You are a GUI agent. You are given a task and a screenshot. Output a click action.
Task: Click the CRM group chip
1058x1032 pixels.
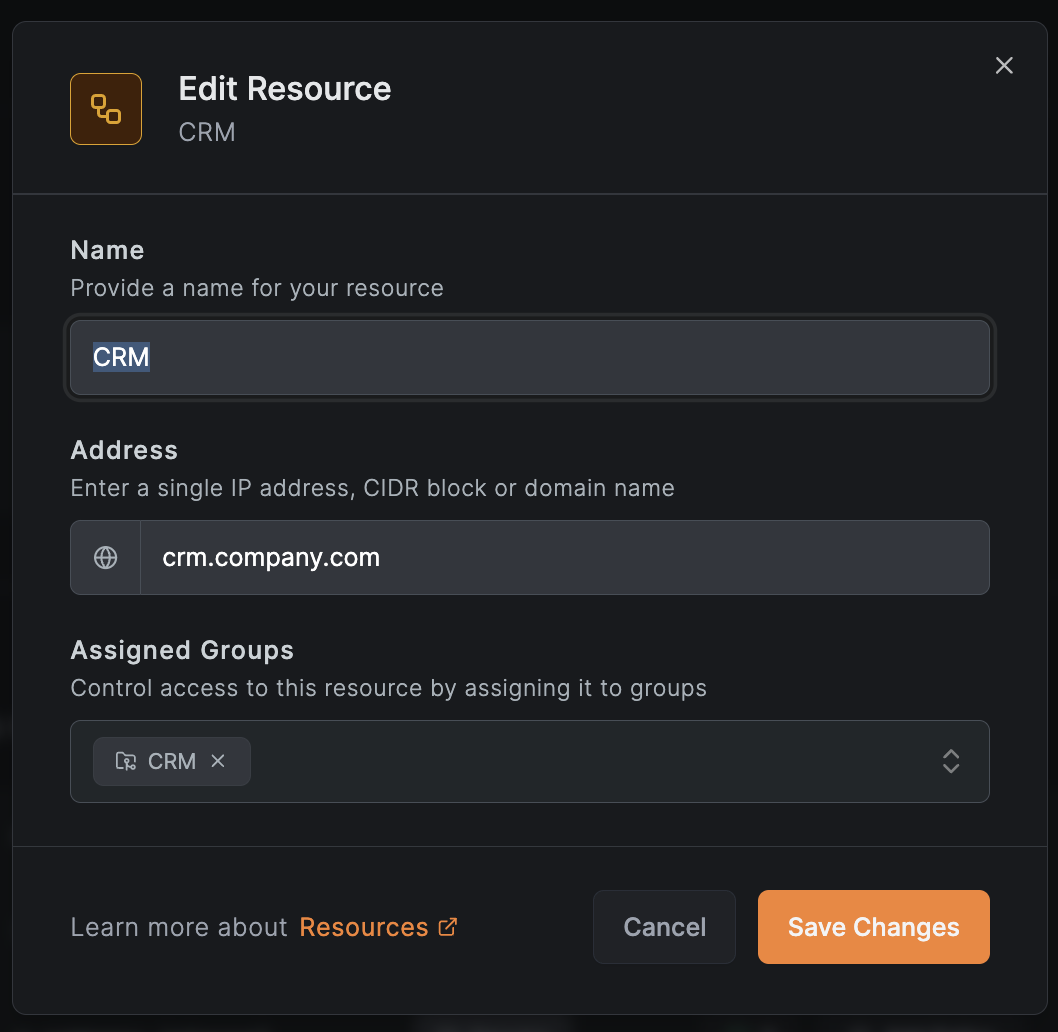[x=171, y=761]
